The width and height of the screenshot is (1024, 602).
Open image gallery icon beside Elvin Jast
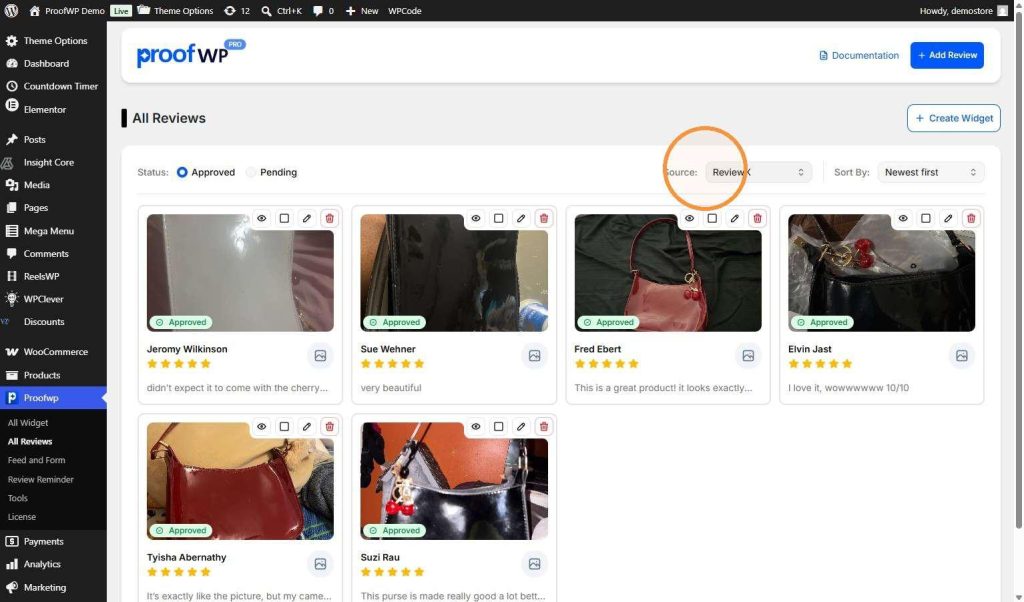tap(962, 356)
